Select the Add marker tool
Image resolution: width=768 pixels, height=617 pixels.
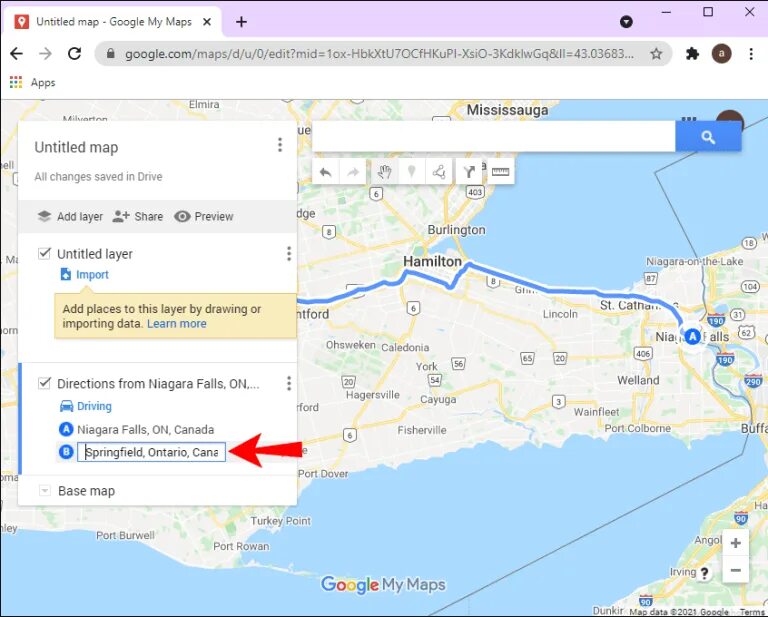click(411, 172)
